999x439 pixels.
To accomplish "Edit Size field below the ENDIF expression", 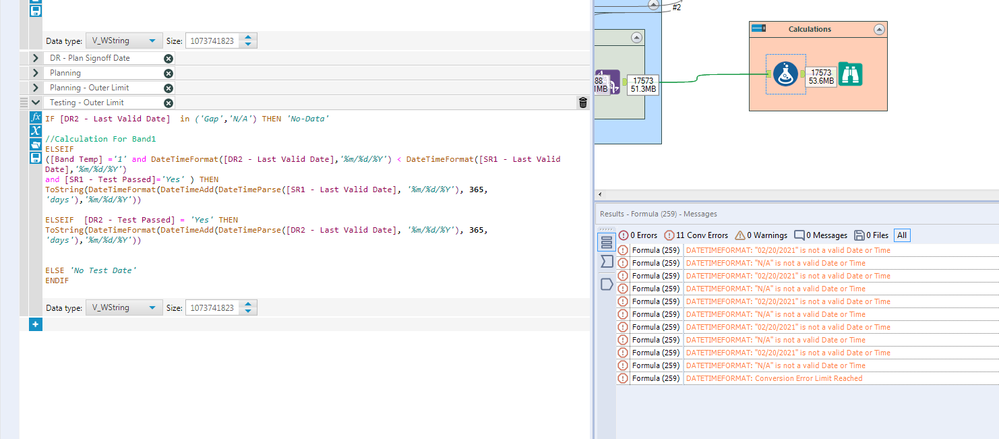I will [213, 308].
